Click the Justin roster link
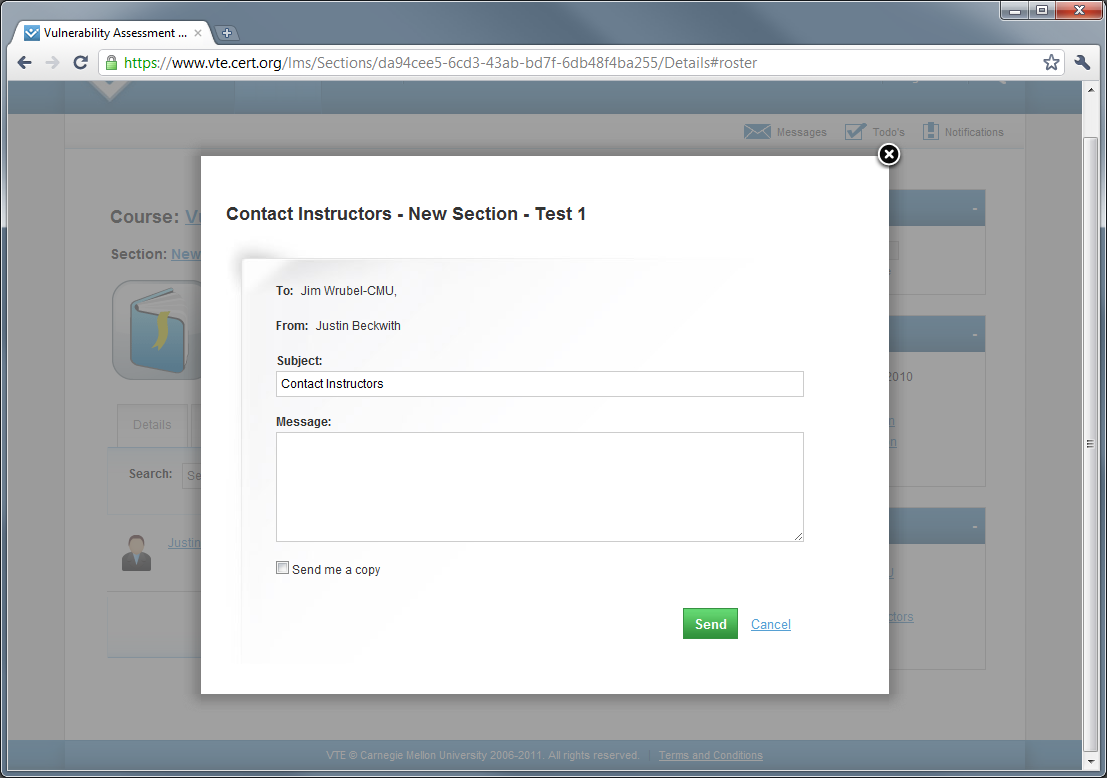The width and height of the screenshot is (1107, 778). click(x=184, y=543)
